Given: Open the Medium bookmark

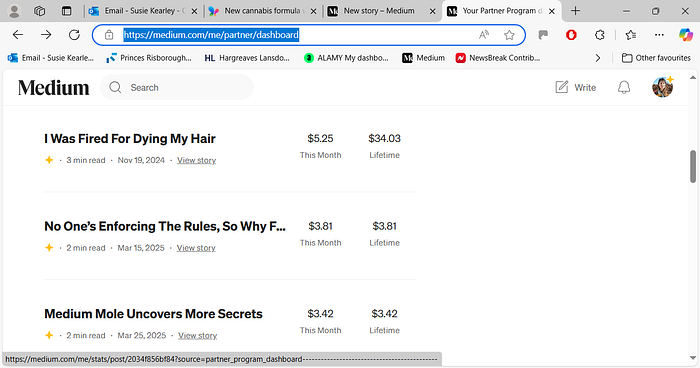Looking at the screenshot, I should (x=424, y=58).
